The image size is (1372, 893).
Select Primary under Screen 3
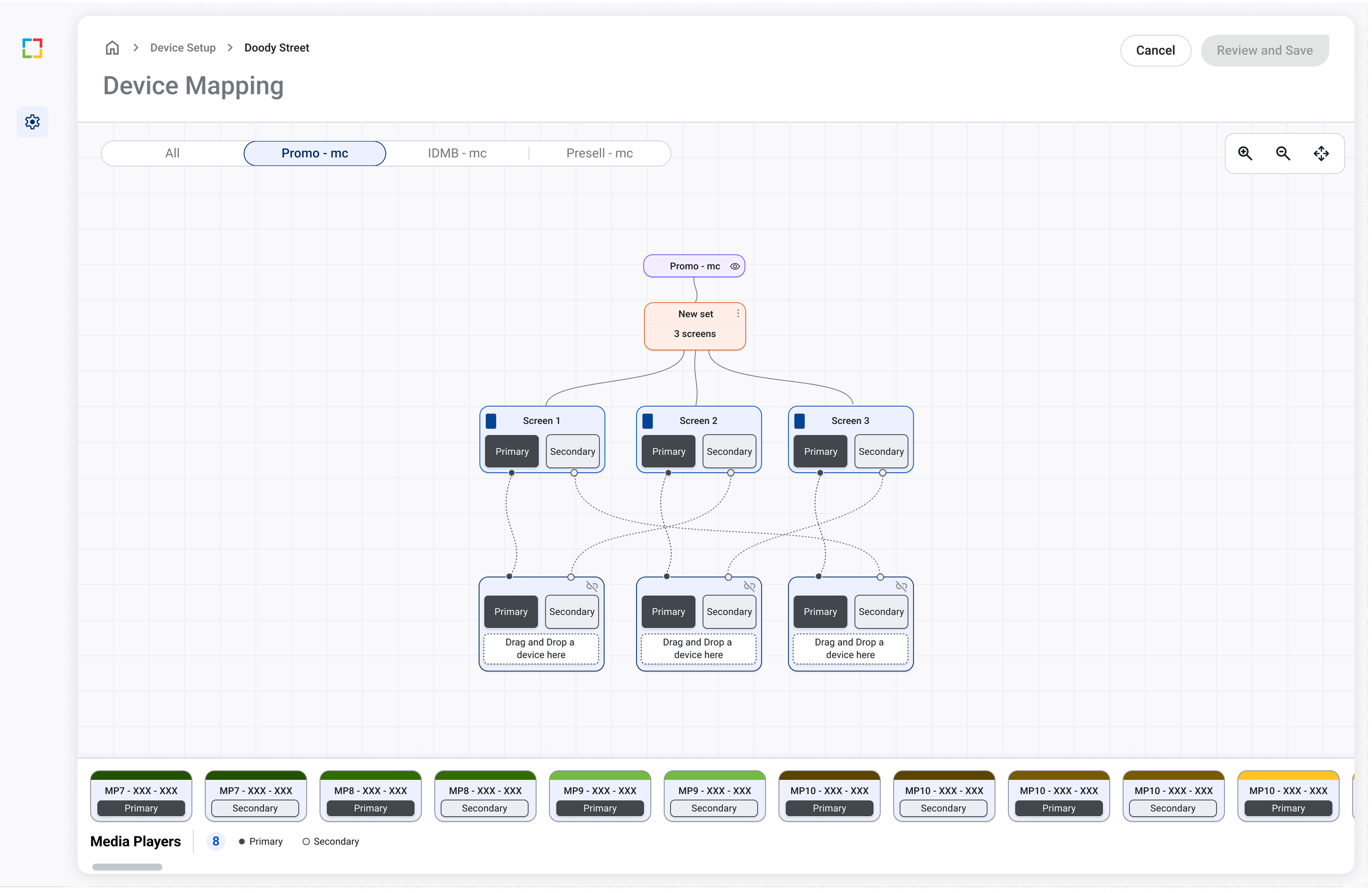(820, 451)
